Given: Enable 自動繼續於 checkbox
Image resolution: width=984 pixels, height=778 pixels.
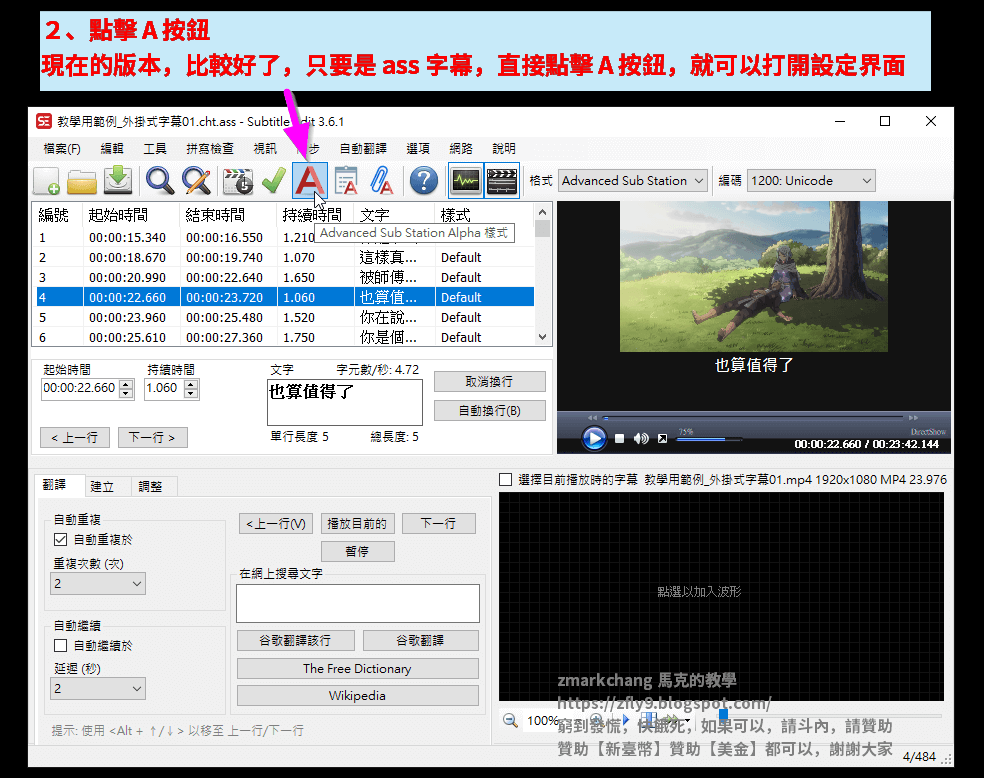Looking at the screenshot, I should 62,644.
